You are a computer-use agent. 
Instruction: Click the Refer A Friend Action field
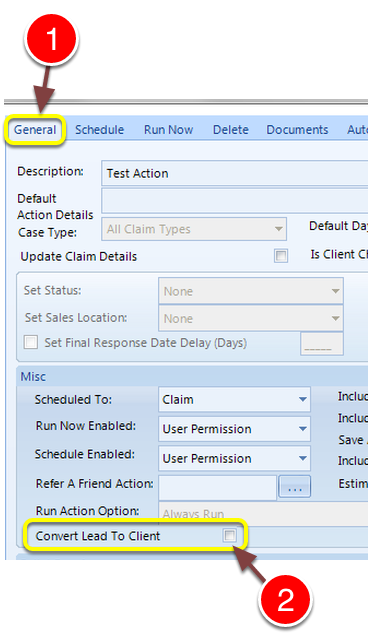[x=217, y=488]
